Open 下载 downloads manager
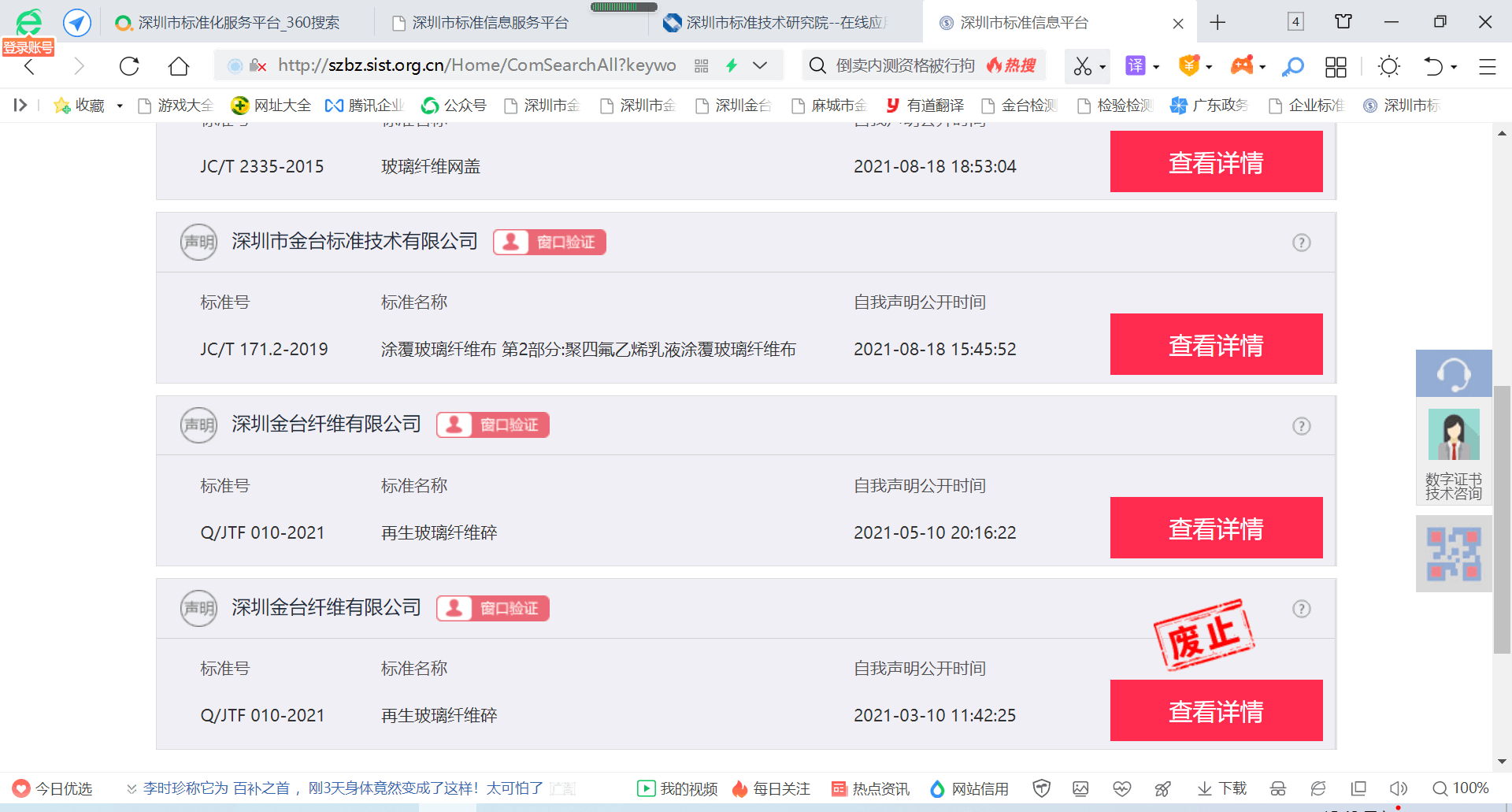 click(x=1222, y=788)
